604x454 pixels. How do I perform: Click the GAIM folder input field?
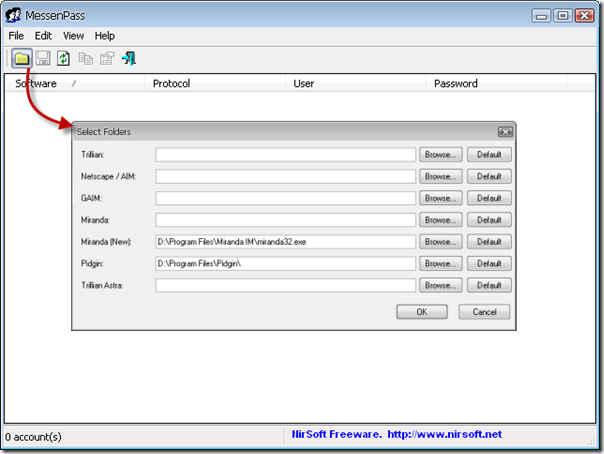pos(285,198)
